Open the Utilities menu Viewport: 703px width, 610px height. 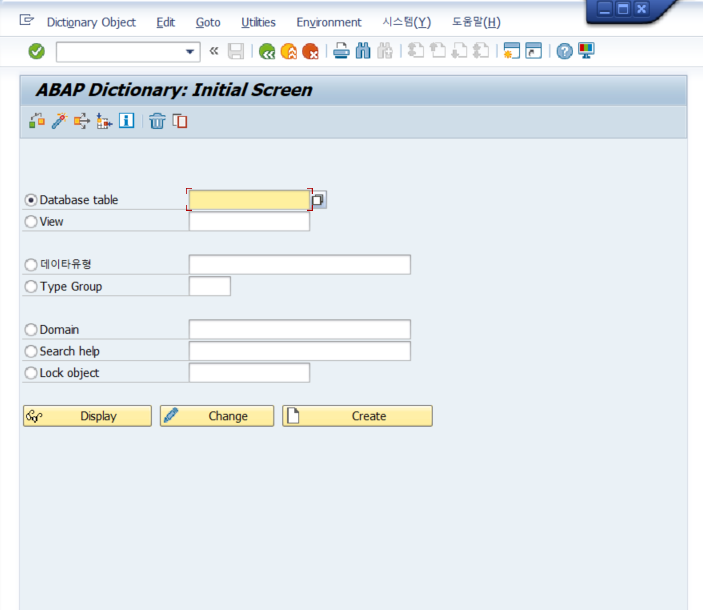[258, 22]
